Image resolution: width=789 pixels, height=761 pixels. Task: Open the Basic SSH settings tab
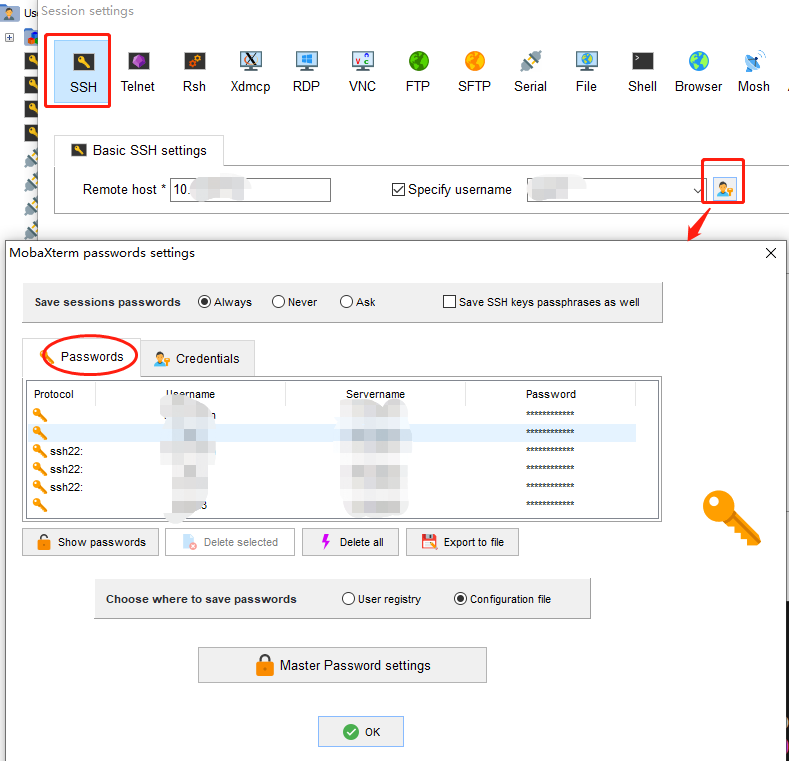pos(139,150)
